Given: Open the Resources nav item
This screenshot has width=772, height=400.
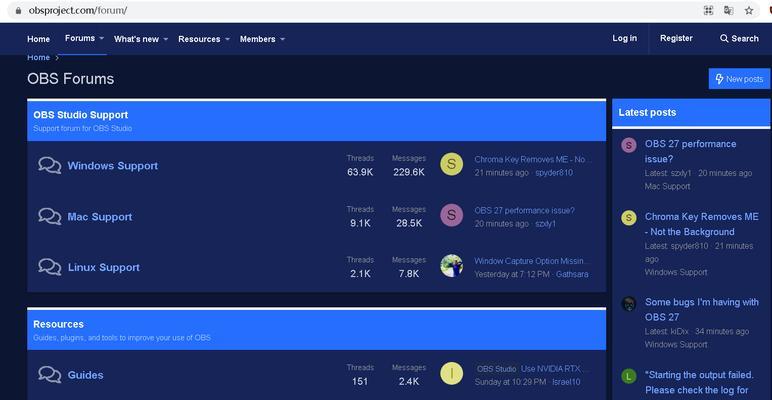Looking at the screenshot, I should click(x=199, y=39).
